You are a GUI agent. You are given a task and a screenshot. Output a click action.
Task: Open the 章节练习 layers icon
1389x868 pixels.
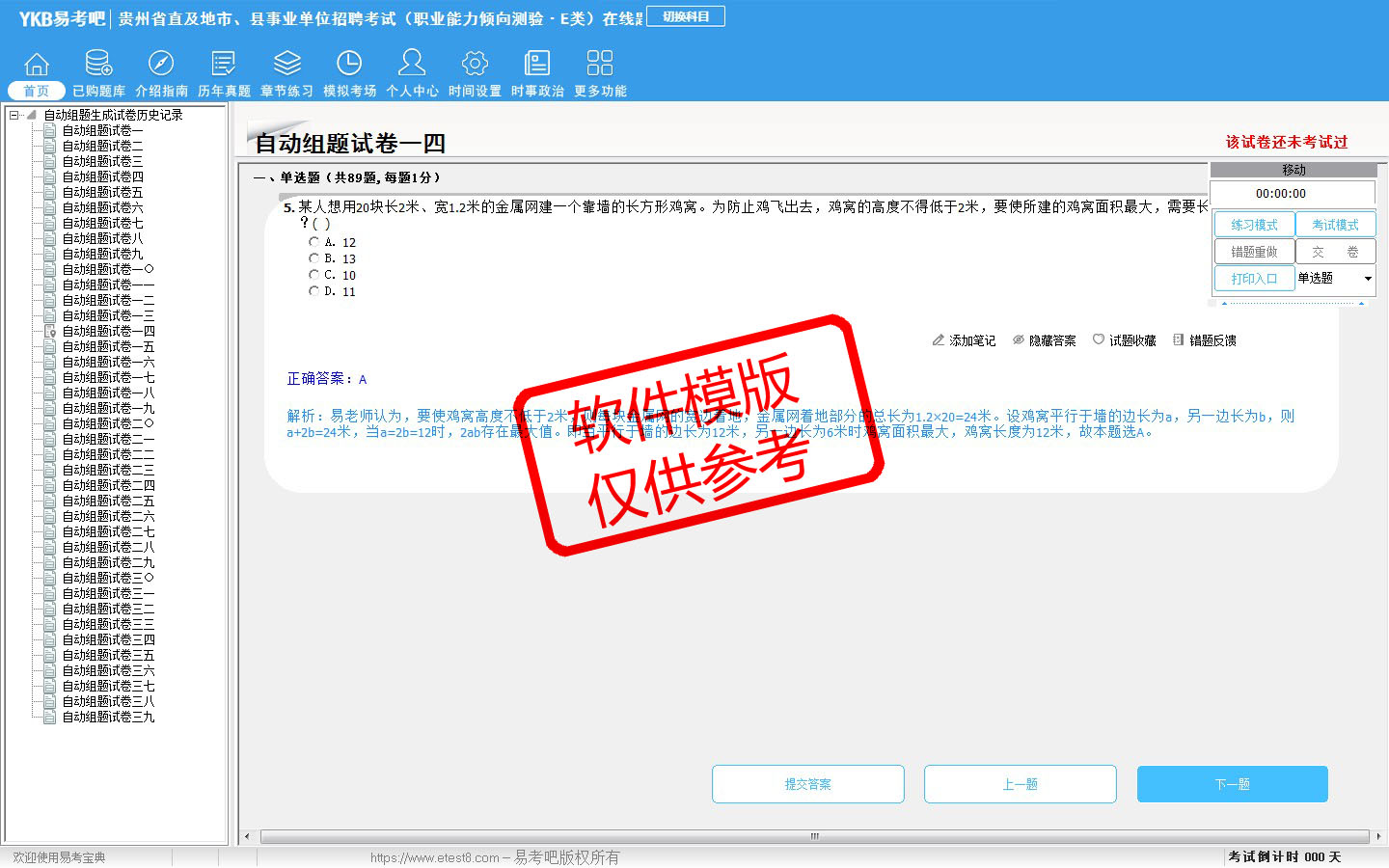point(286,64)
